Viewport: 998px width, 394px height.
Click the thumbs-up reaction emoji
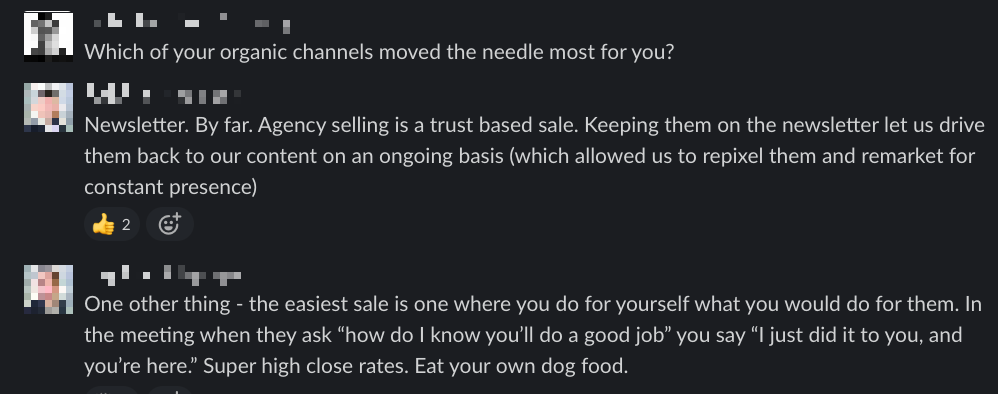pyautogui.click(x=103, y=224)
